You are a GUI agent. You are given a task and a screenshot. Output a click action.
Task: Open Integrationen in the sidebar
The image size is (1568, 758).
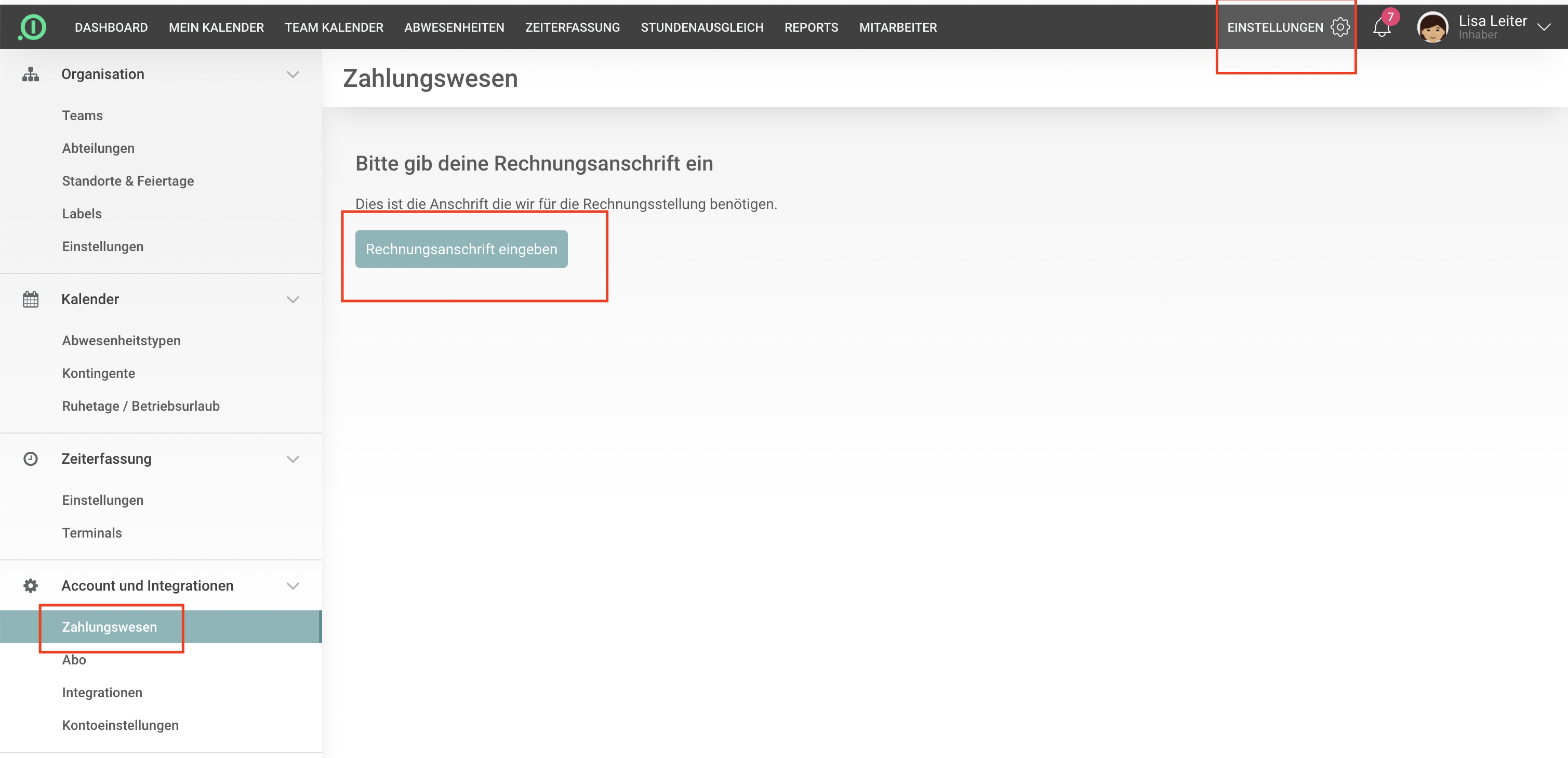click(x=102, y=693)
